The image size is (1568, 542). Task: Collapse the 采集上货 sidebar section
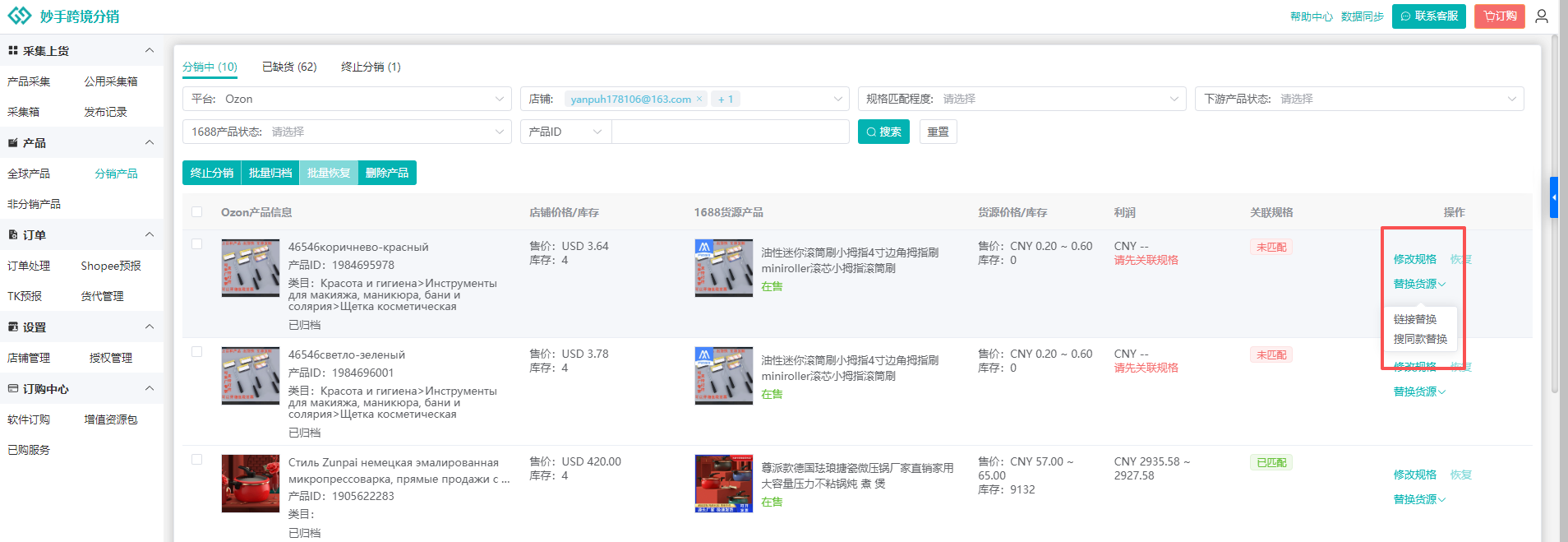coord(150,51)
